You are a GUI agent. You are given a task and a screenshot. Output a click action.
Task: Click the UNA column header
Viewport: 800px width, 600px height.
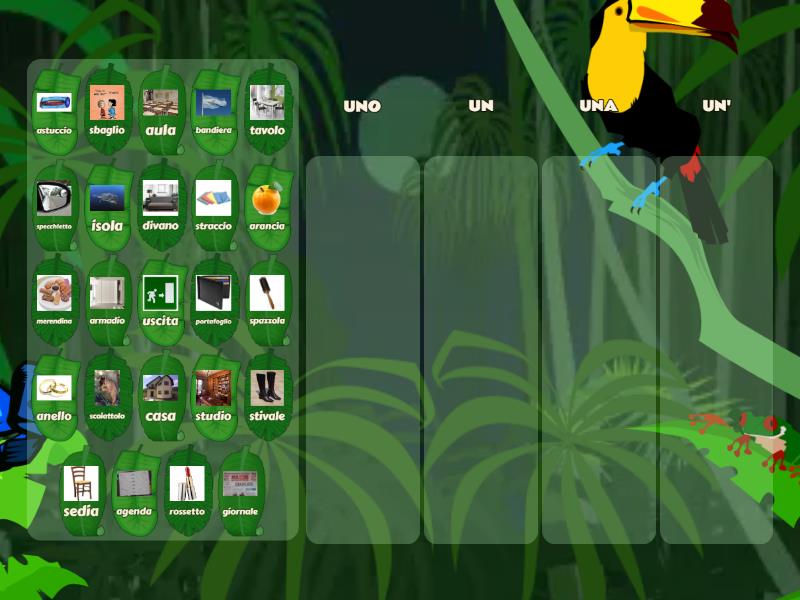[x=598, y=106]
